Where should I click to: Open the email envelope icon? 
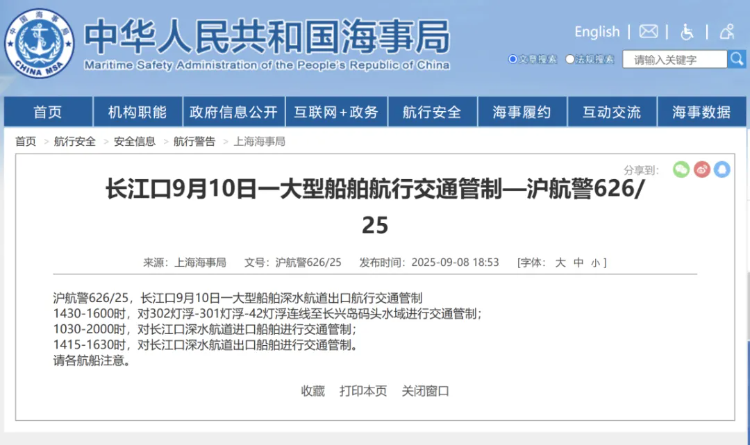pyautogui.click(x=649, y=32)
